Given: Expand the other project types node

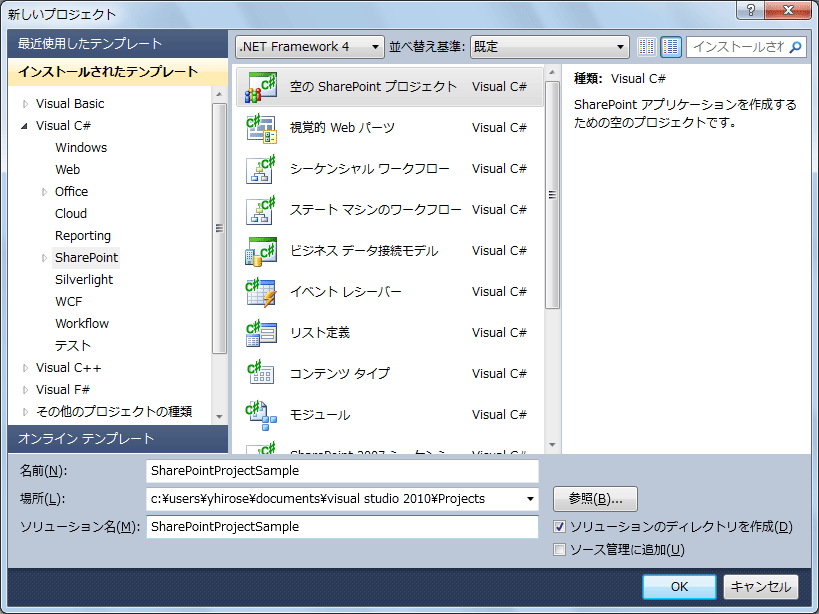Looking at the screenshot, I should (25, 412).
